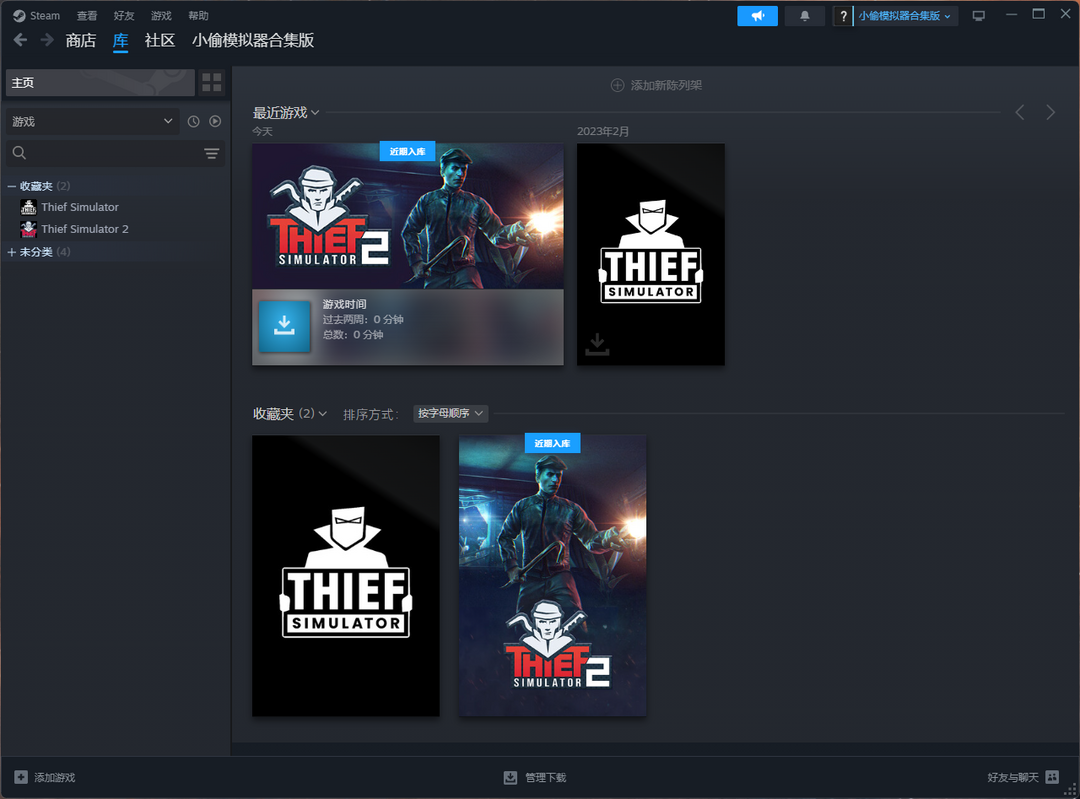Screen dimensions: 1080x799
Task: Open the 小偷模拟器合集版 profile tab
Action: [253, 41]
